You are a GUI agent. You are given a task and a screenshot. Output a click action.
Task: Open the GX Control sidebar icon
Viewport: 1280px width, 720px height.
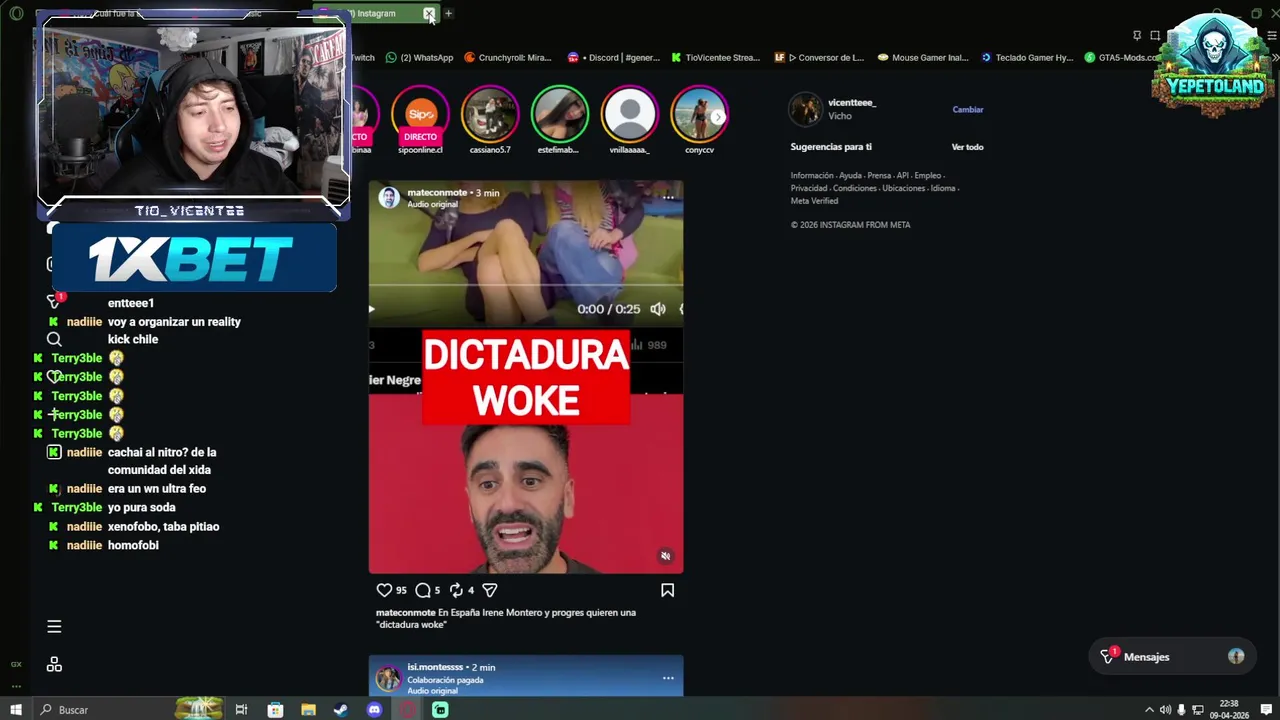[x=16, y=664]
